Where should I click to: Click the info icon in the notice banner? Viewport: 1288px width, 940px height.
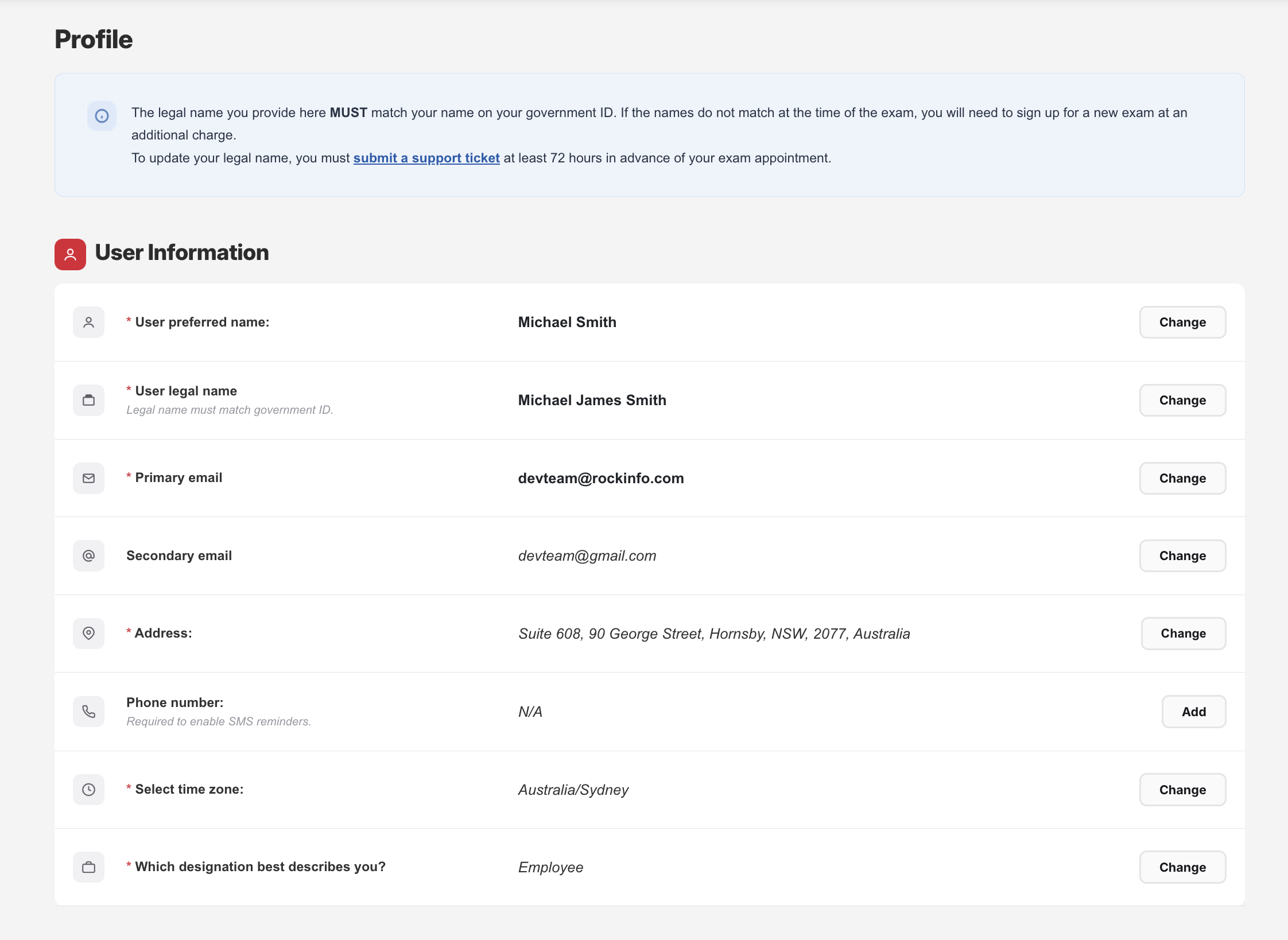pos(102,116)
